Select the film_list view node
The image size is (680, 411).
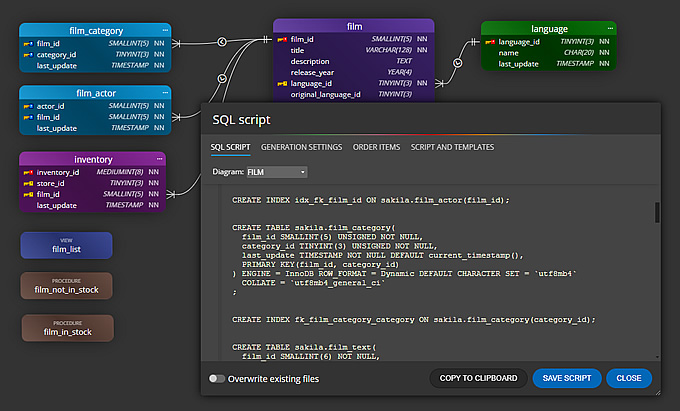click(66, 246)
